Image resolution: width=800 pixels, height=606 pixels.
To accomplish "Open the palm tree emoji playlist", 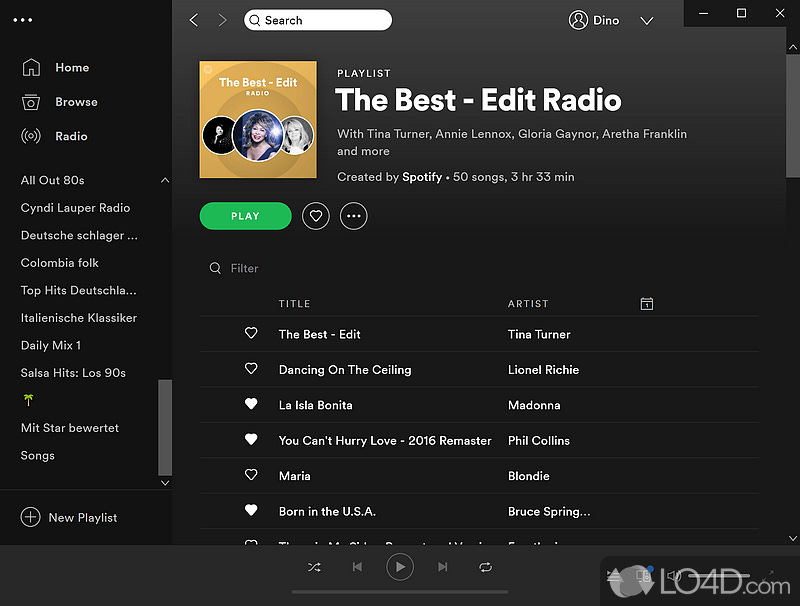I will (x=28, y=400).
